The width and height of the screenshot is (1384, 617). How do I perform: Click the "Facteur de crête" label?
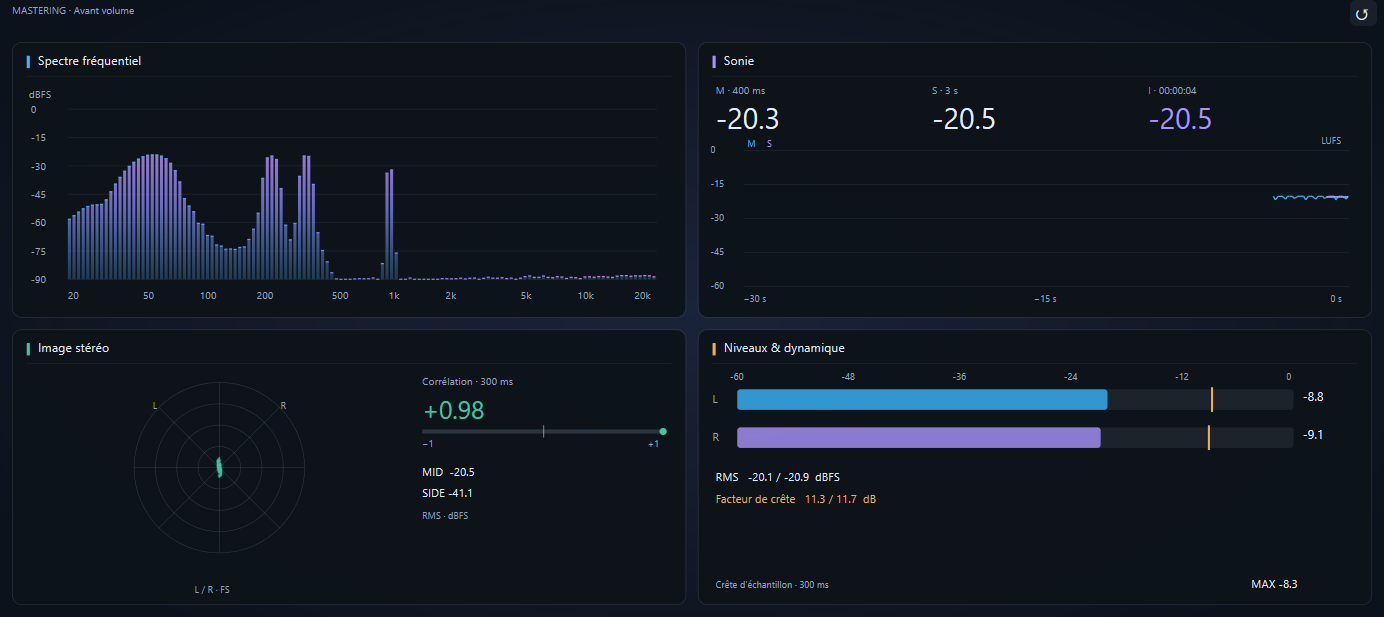pos(755,499)
